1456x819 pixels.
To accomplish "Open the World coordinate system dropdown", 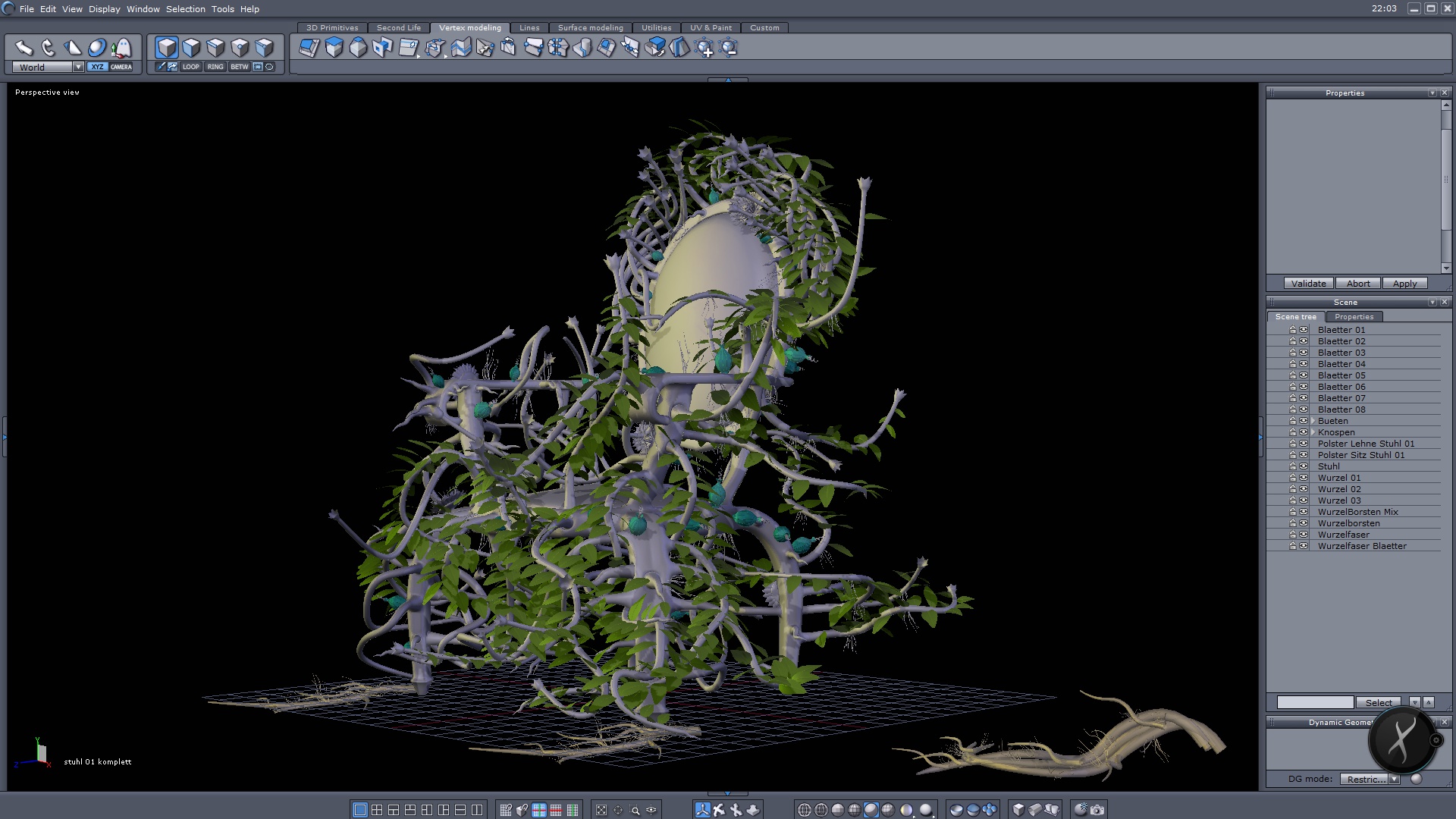I will [78, 67].
